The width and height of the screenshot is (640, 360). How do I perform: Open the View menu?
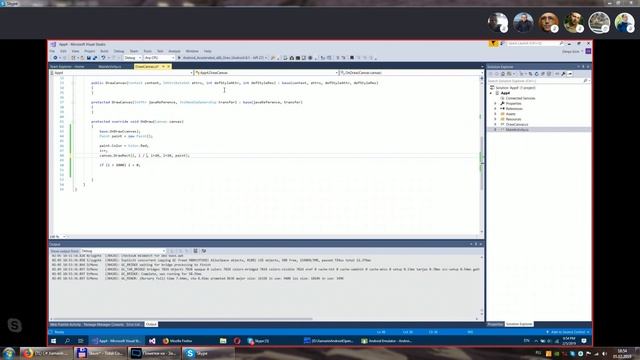75,51
